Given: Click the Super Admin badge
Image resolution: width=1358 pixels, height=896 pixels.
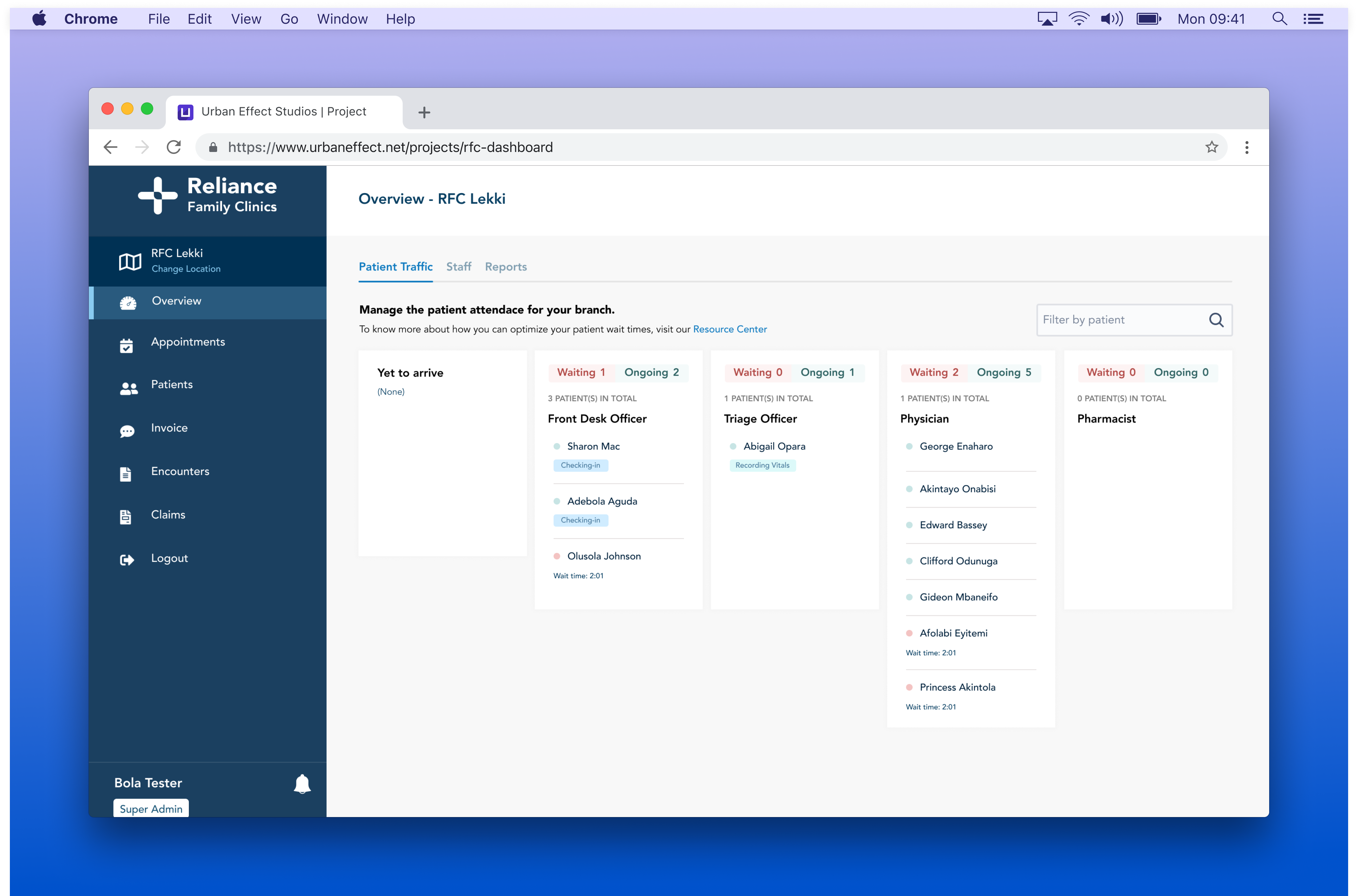Looking at the screenshot, I should 151,809.
